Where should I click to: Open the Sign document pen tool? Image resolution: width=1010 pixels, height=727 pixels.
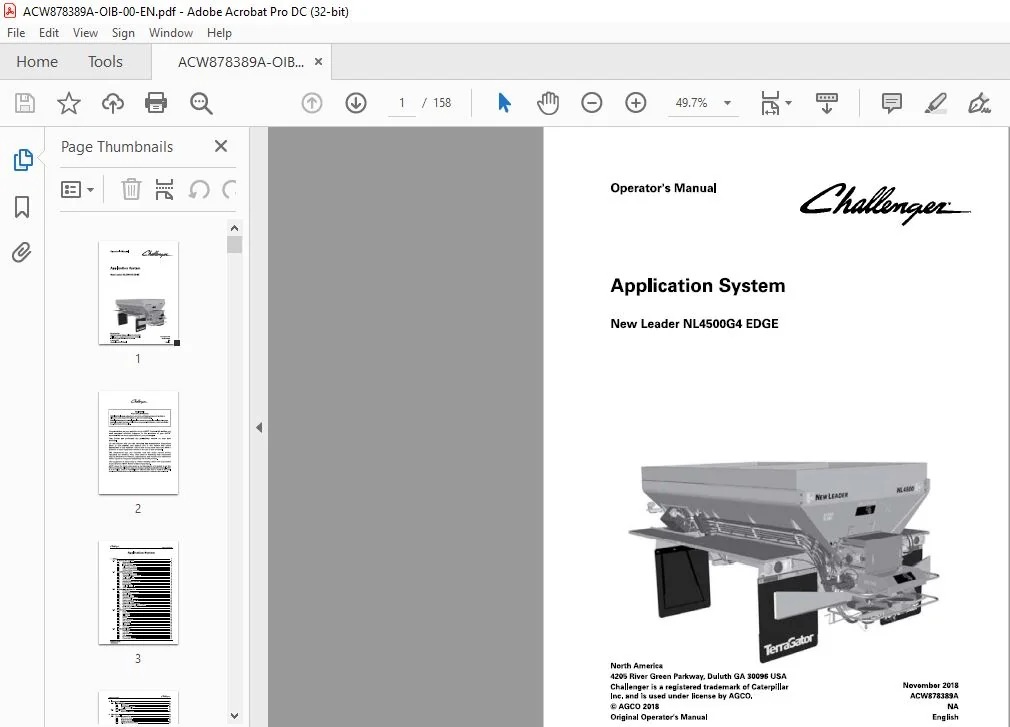979,103
